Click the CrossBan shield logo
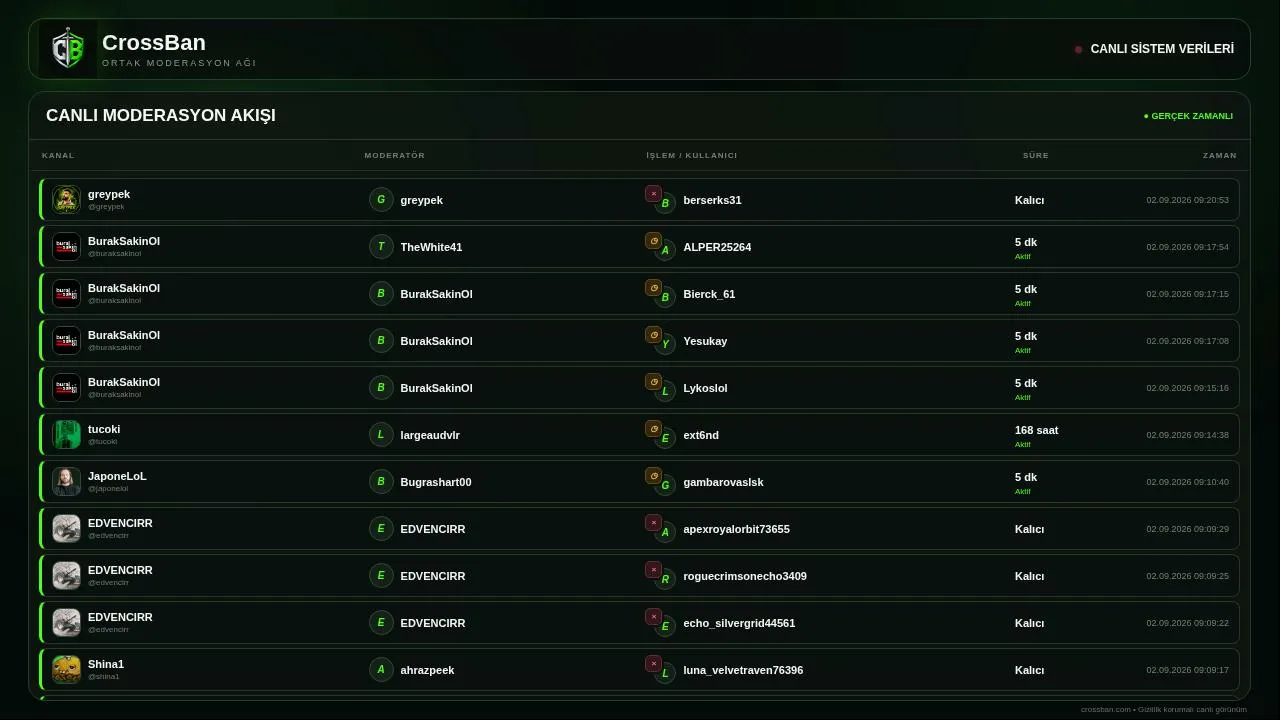This screenshot has width=1280, height=720. pyautogui.click(x=68, y=49)
